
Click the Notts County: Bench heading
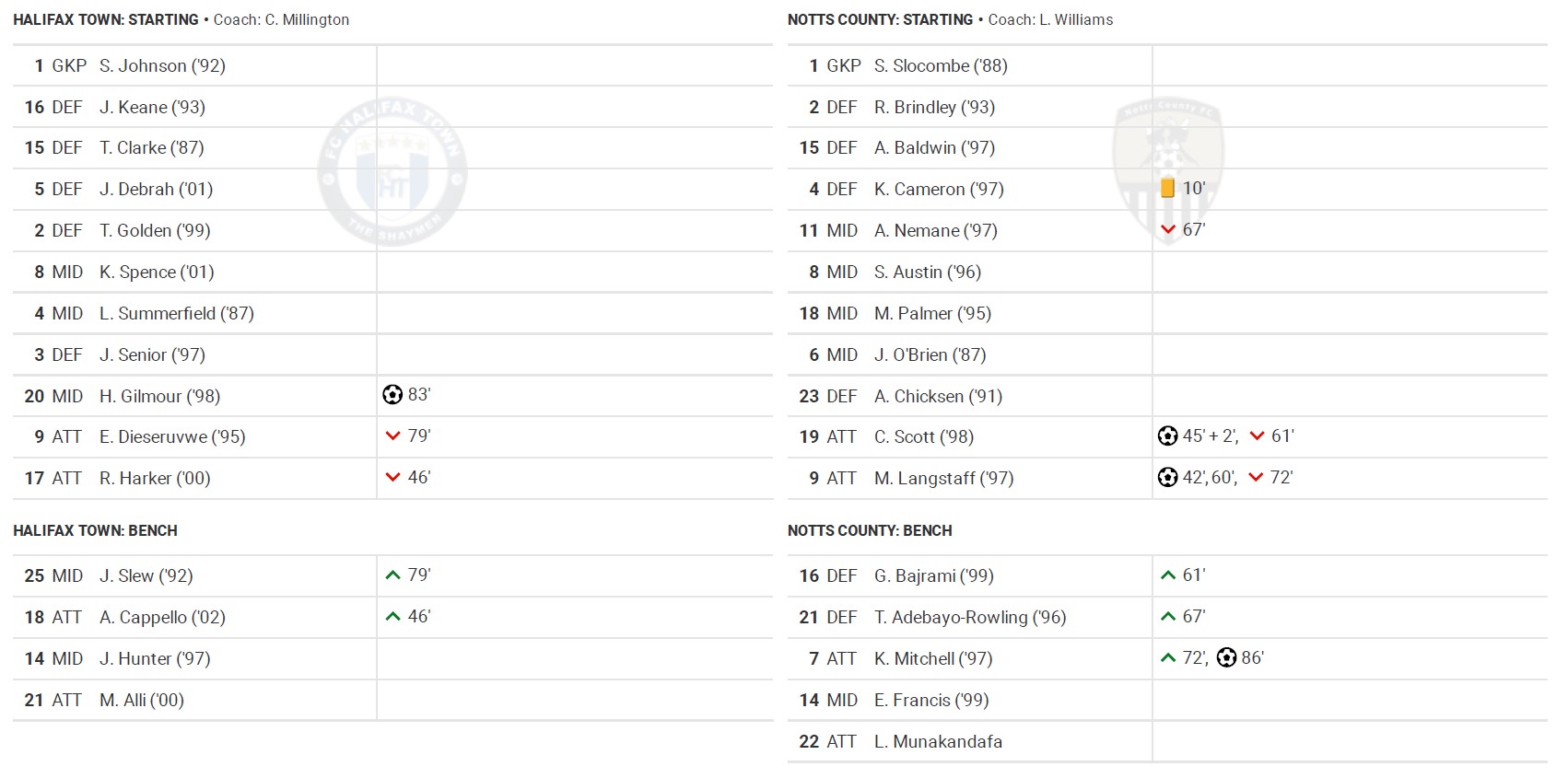[x=870, y=531]
